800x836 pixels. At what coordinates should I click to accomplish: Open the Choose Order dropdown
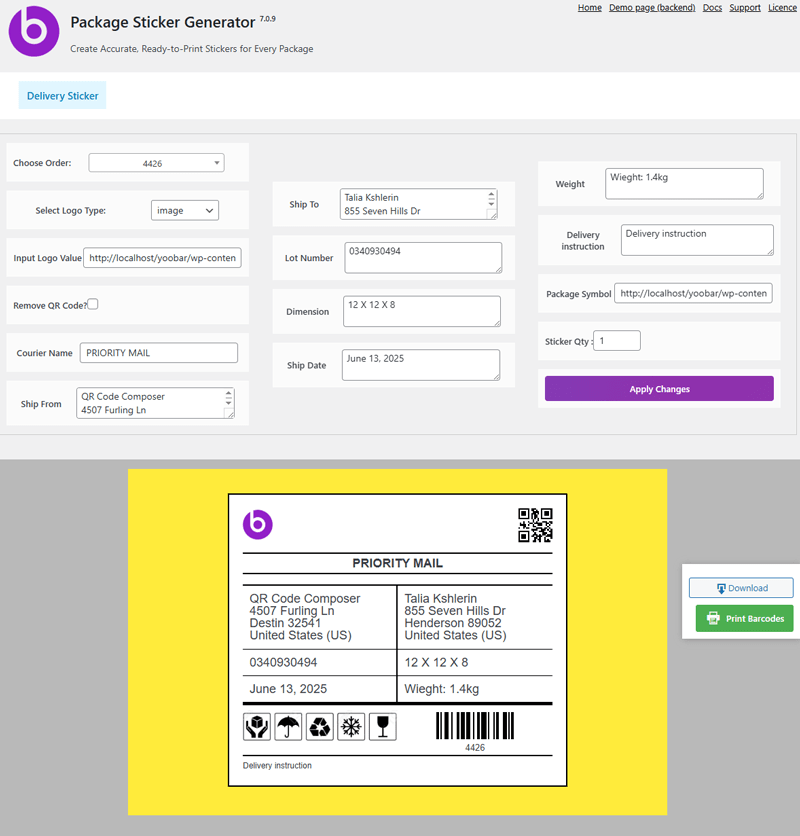click(x=155, y=162)
